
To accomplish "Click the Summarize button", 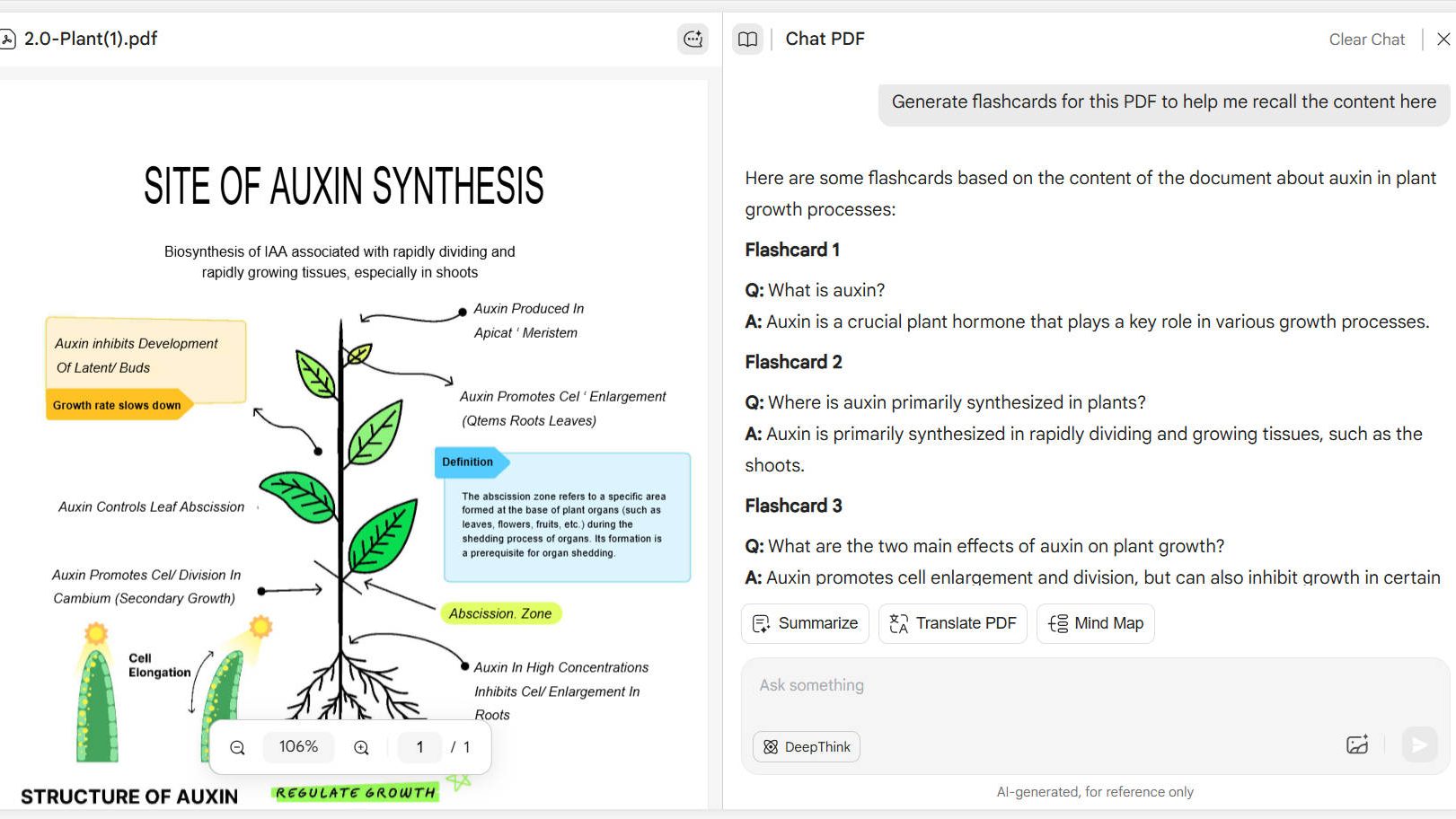I will 805,623.
